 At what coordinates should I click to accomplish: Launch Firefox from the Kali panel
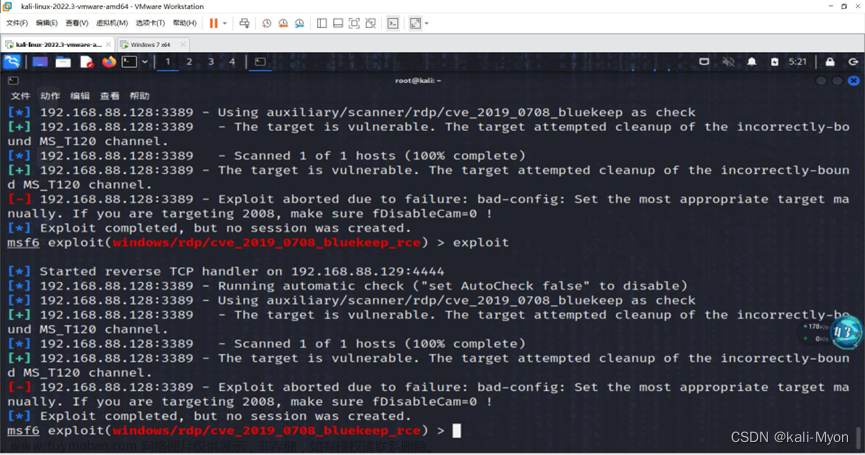(109, 62)
